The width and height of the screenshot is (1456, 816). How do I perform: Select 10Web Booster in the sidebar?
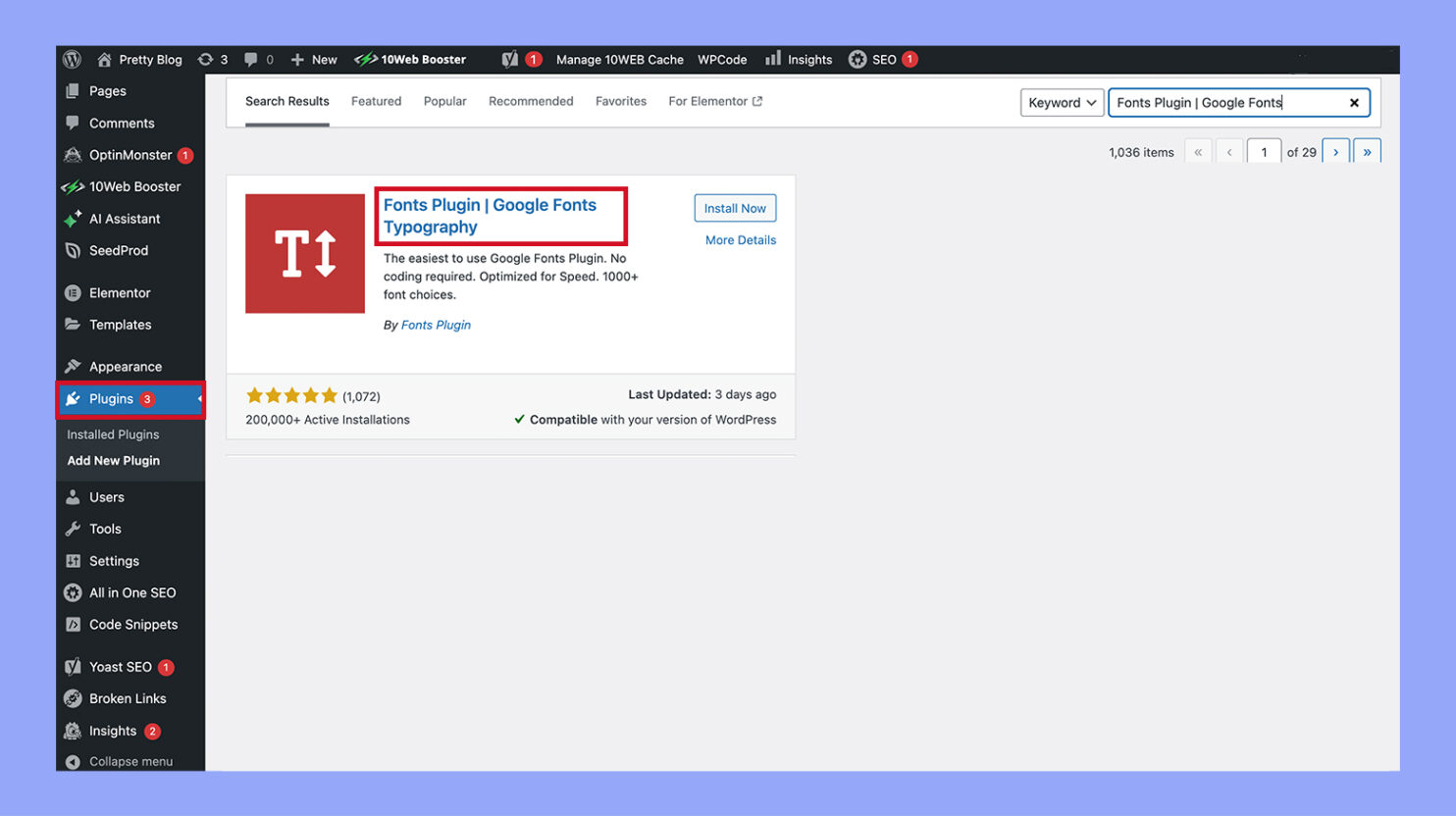tap(128, 186)
